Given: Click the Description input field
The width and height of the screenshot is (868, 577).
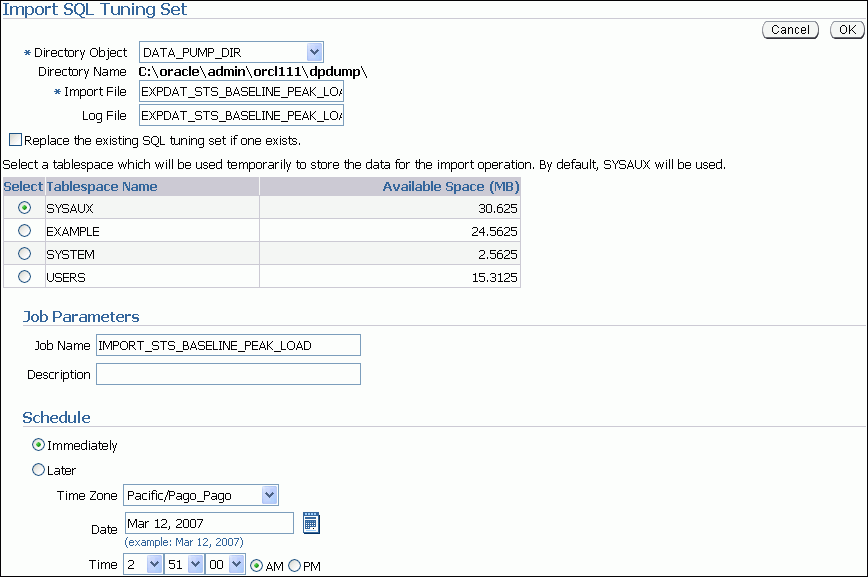Looking at the screenshot, I should (x=228, y=374).
